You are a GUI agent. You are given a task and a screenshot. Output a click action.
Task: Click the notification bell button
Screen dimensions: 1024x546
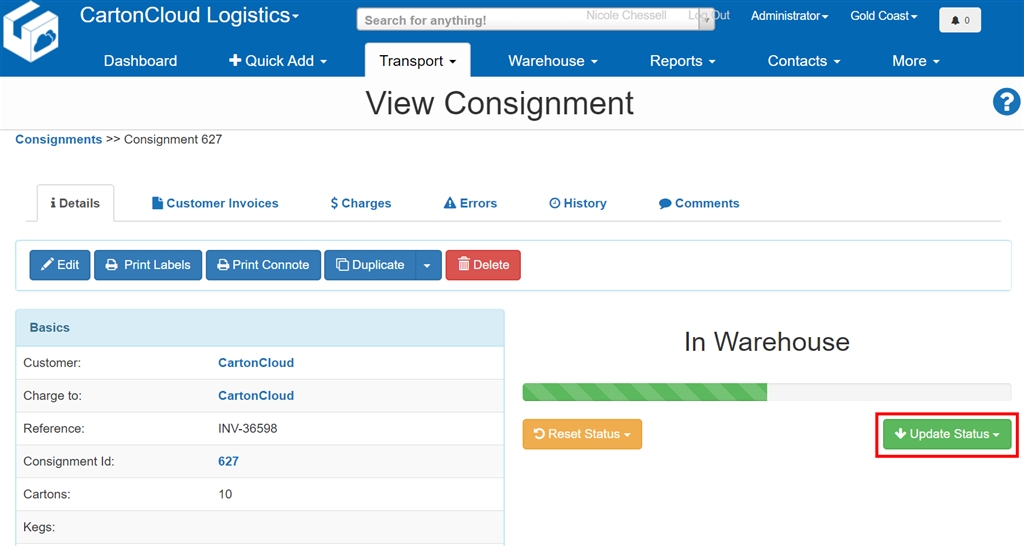(x=959, y=20)
